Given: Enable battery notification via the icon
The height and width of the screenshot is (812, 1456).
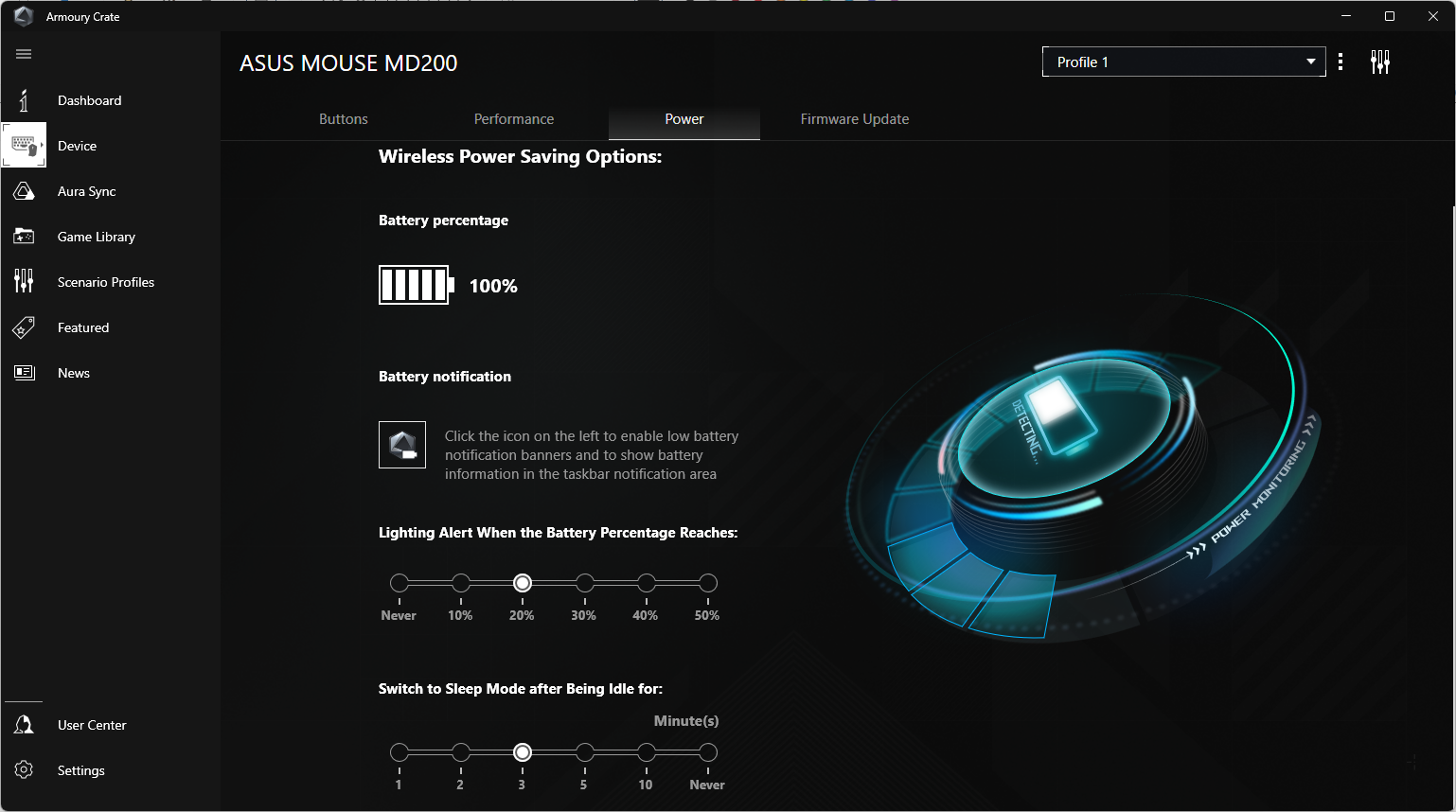Looking at the screenshot, I should [x=402, y=445].
